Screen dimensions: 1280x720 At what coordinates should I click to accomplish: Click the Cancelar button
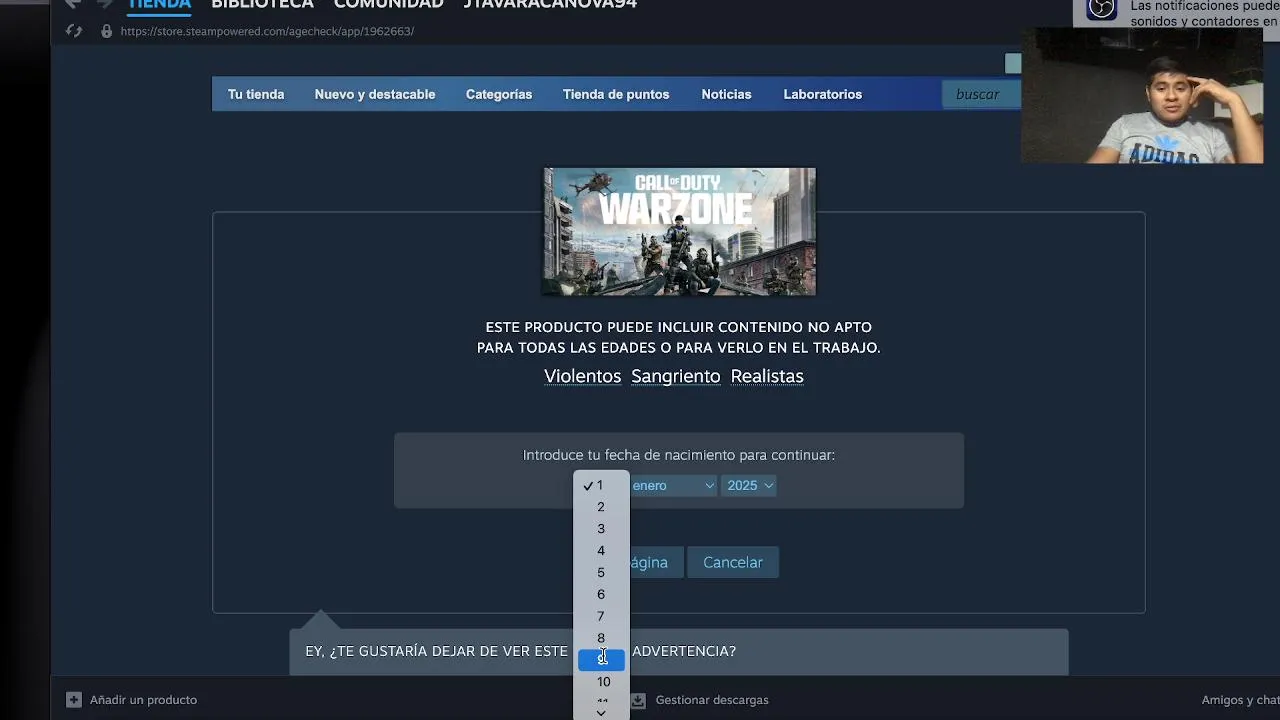click(x=733, y=562)
